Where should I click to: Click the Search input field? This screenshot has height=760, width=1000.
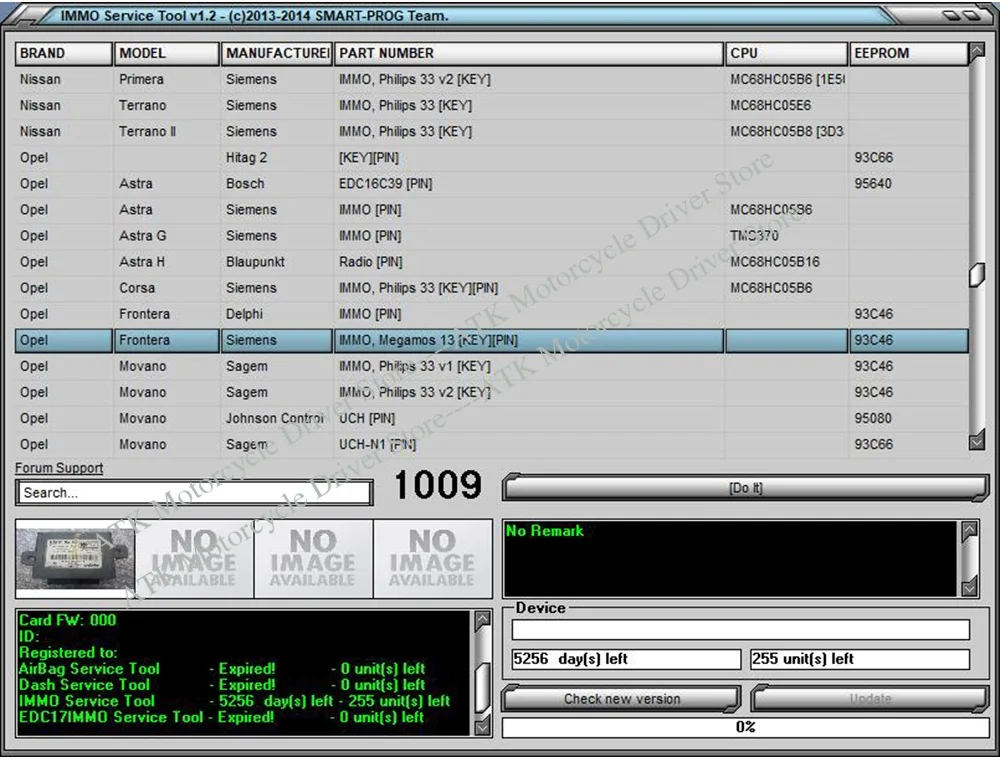194,493
